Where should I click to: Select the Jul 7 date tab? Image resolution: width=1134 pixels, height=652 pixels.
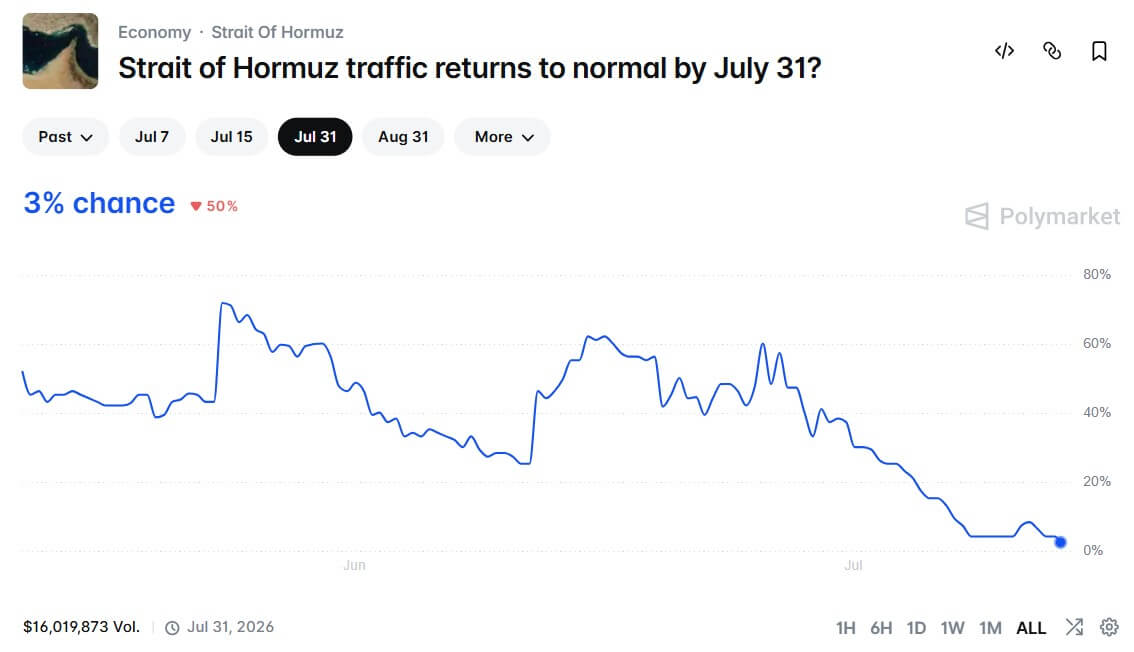(152, 137)
